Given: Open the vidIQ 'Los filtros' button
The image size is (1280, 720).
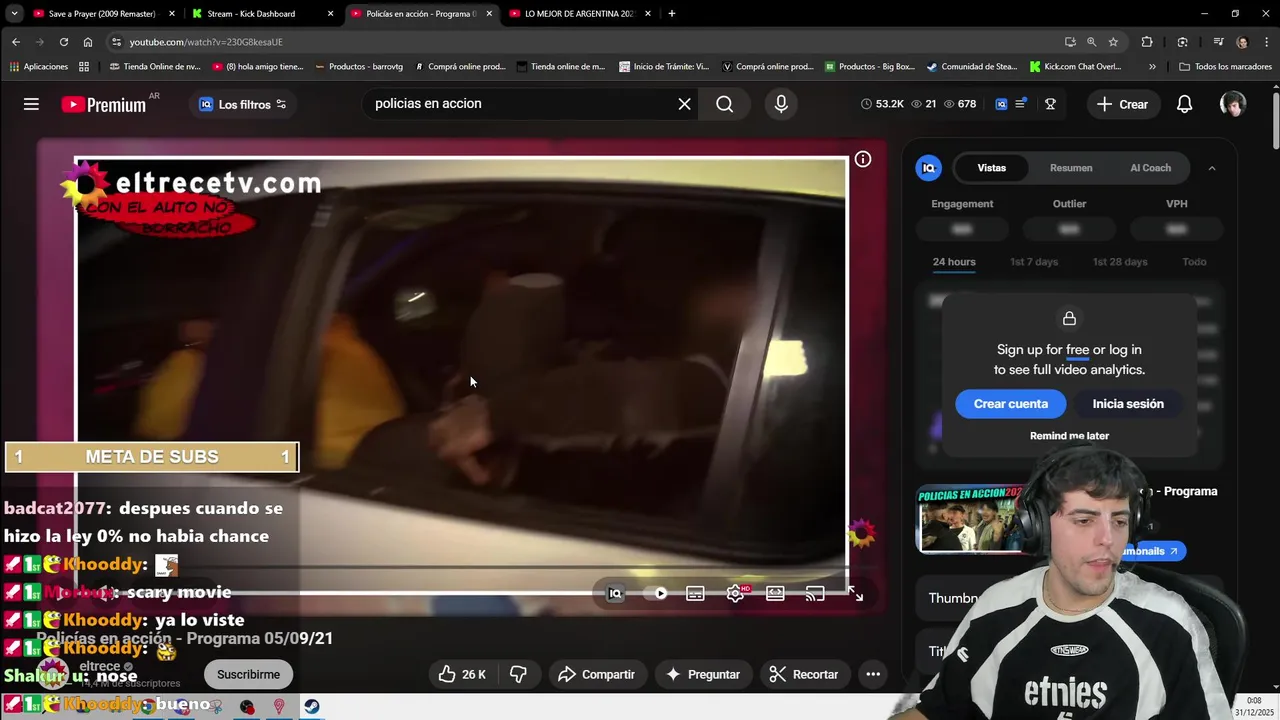Looking at the screenshot, I should (243, 104).
